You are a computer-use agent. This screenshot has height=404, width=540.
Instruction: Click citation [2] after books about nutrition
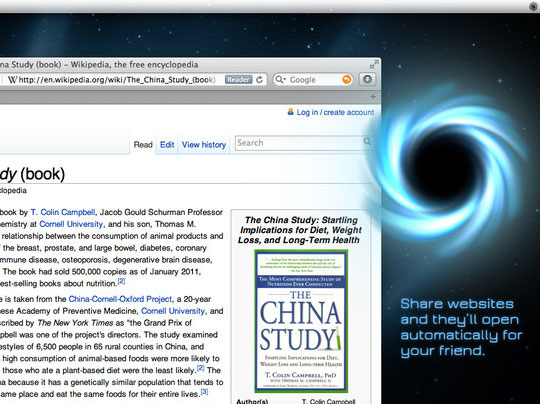[122, 281]
